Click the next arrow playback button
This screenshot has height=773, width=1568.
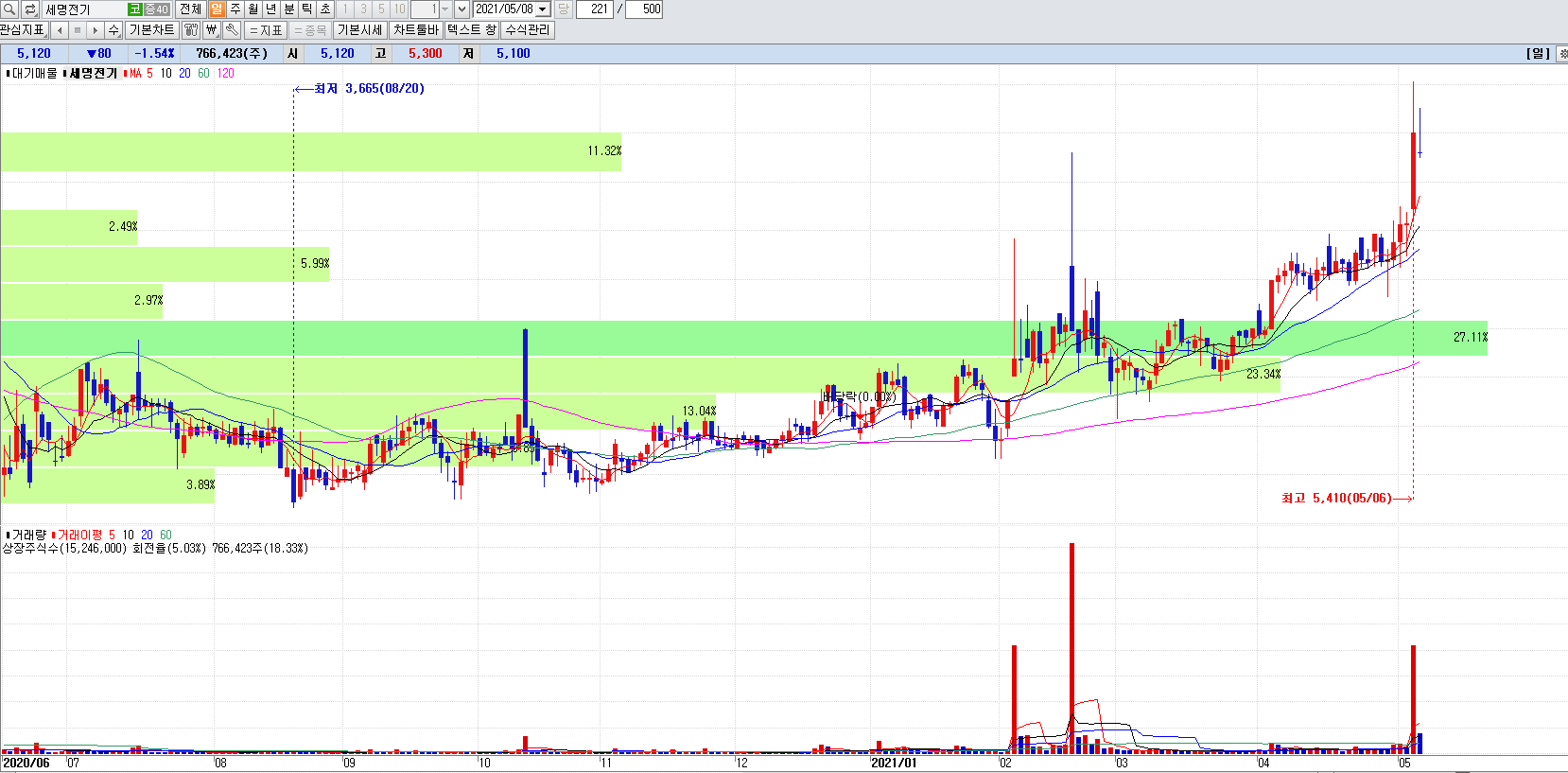(96, 30)
